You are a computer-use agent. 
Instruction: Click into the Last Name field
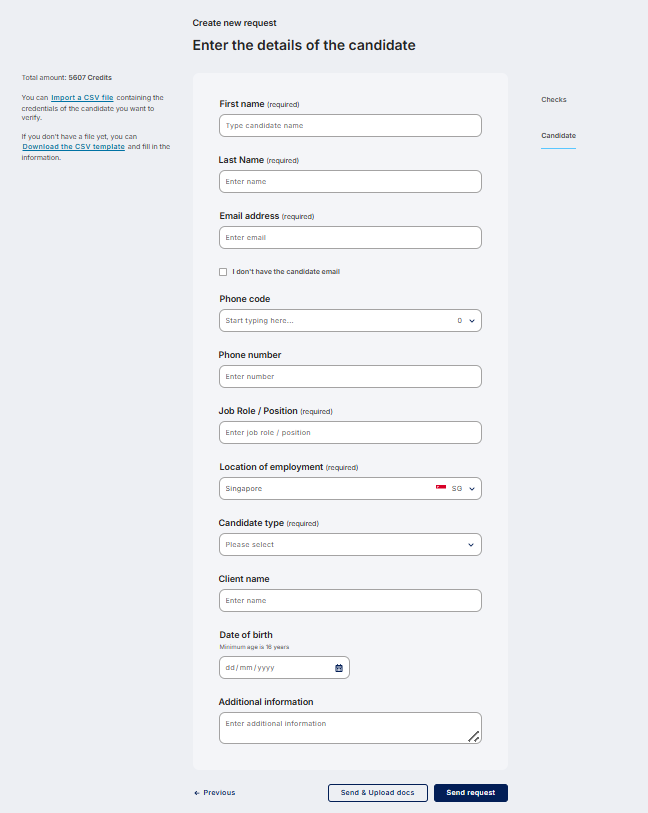tap(350, 182)
